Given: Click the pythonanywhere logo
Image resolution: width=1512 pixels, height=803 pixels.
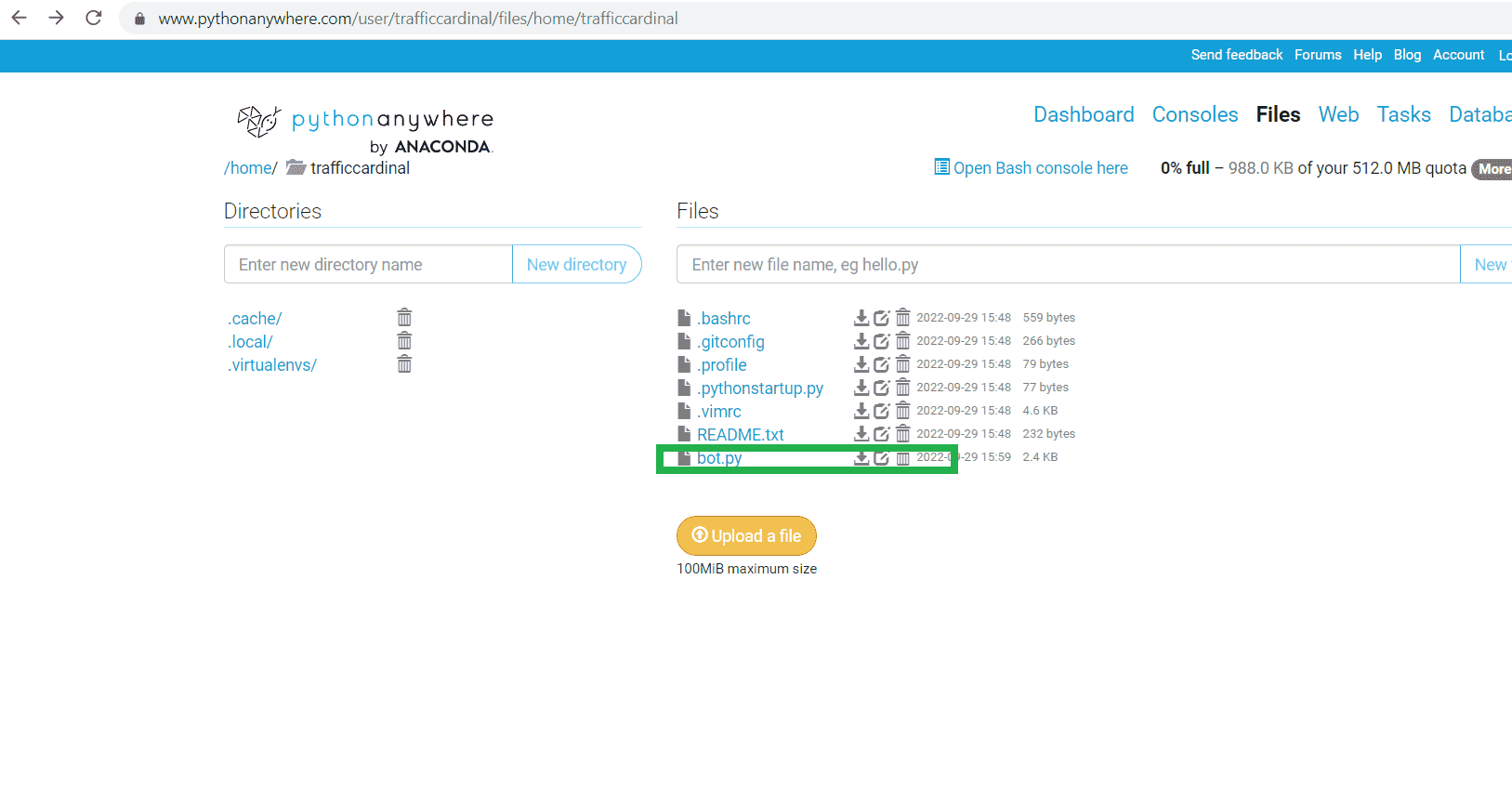Looking at the screenshot, I should 365,129.
